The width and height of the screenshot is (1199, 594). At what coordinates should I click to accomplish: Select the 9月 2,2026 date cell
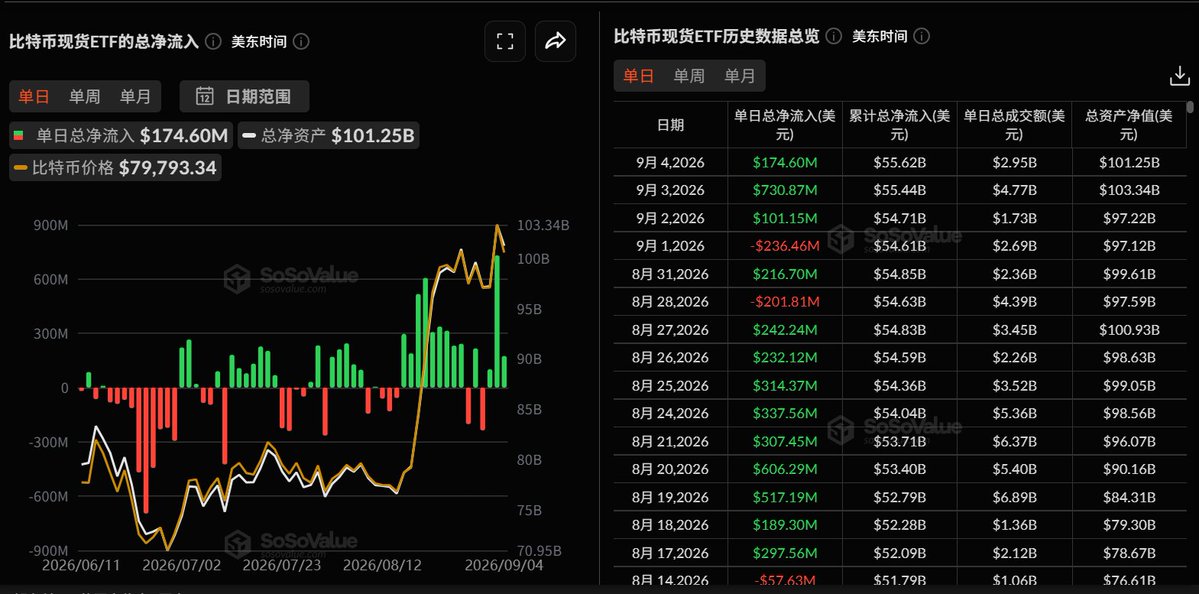pos(671,218)
